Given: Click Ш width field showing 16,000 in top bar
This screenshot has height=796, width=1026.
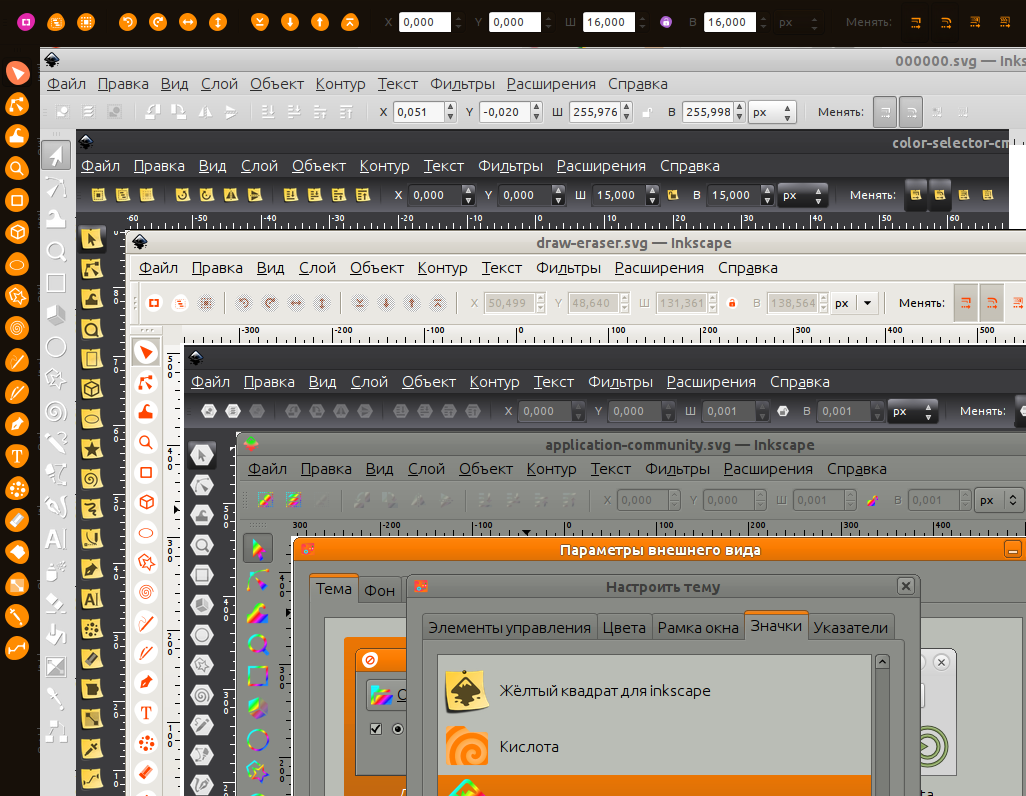Looking at the screenshot, I should pyautogui.click(x=609, y=22).
